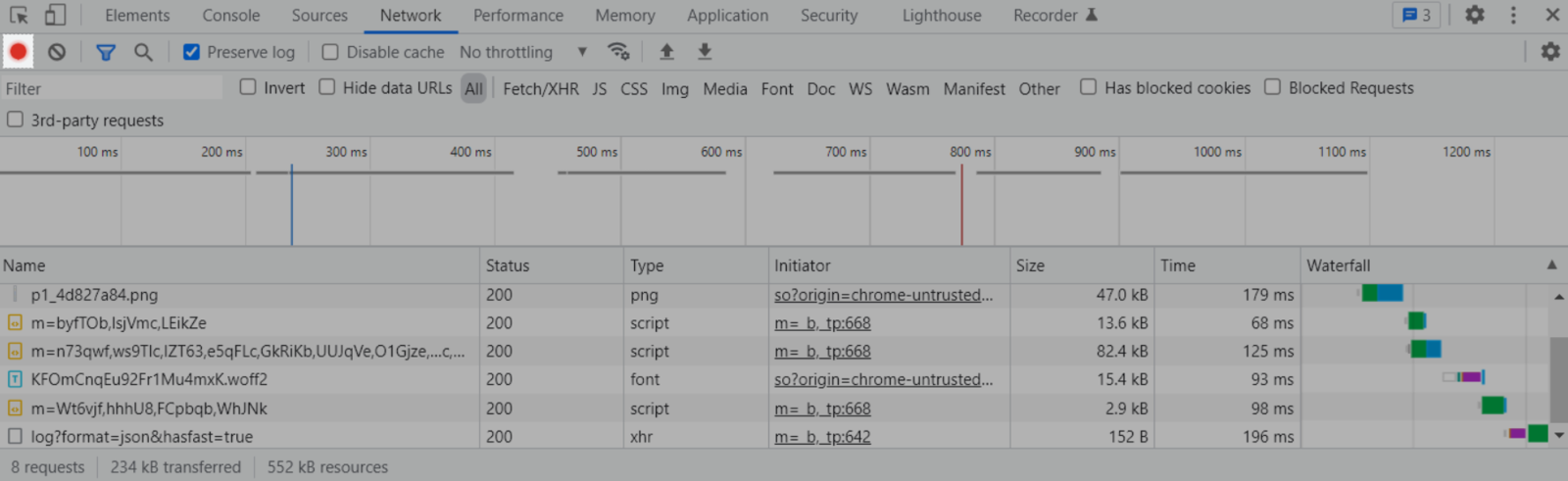Check the 3rd-party requests box
This screenshot has width=1568, height=481.
coord(15,120)
